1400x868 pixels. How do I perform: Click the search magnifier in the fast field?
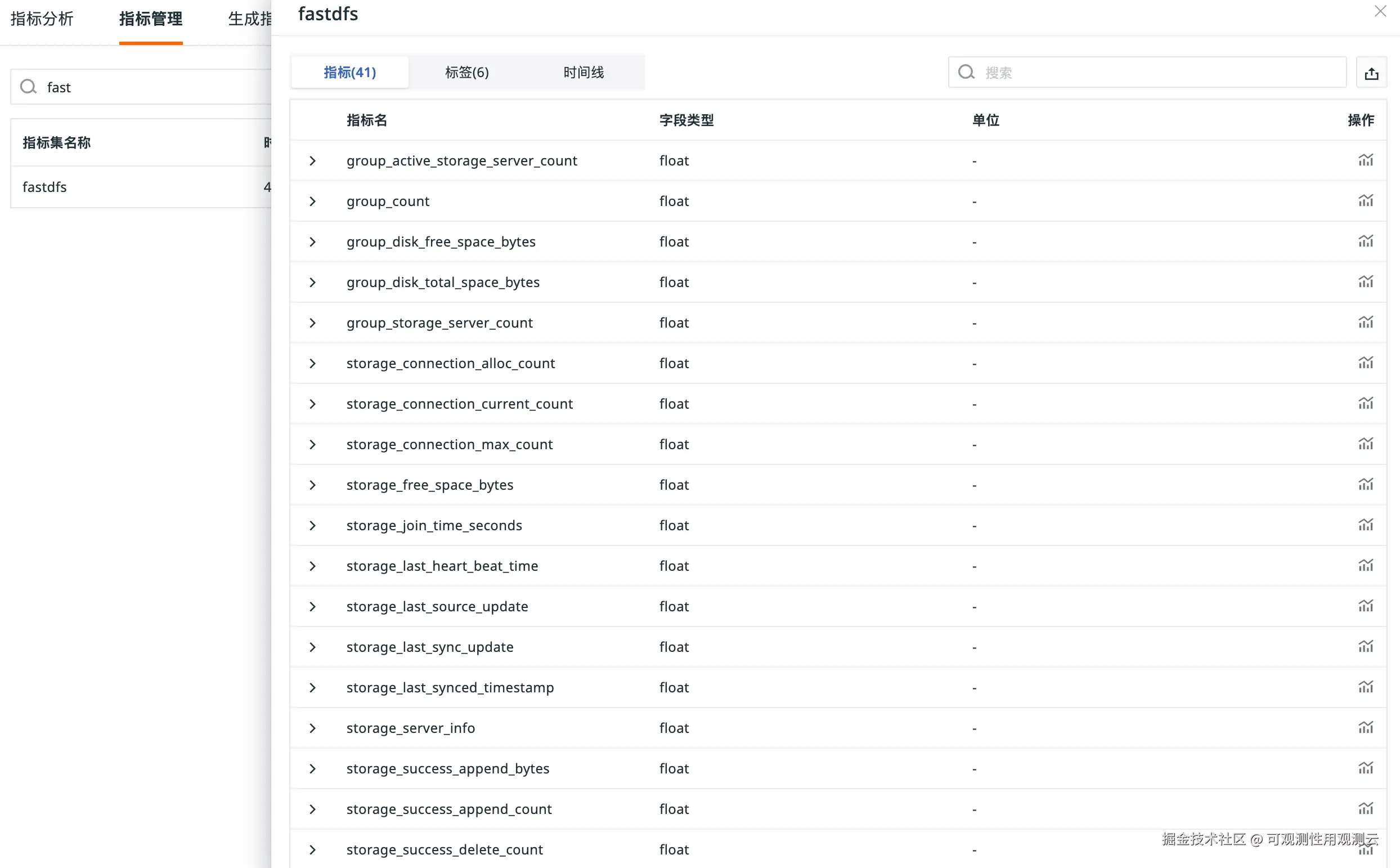click(x=28, y=87)
